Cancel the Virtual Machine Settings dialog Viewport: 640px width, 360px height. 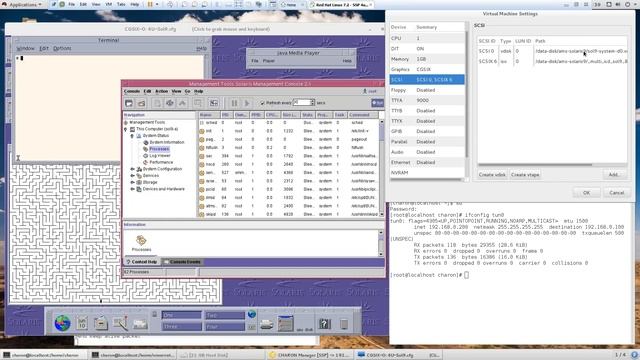click(617, 193)
